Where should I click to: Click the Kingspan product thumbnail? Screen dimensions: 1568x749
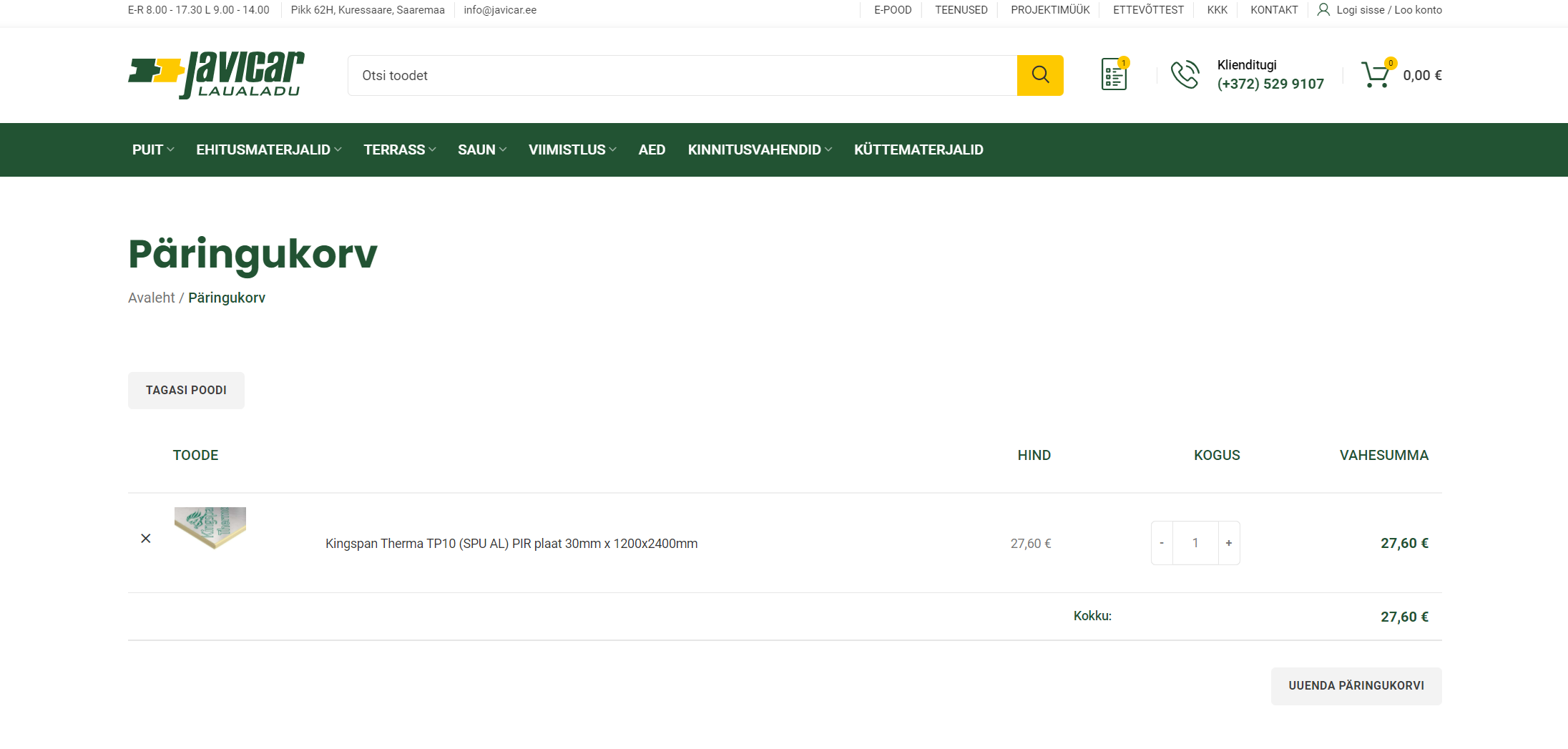pos(210,528)
